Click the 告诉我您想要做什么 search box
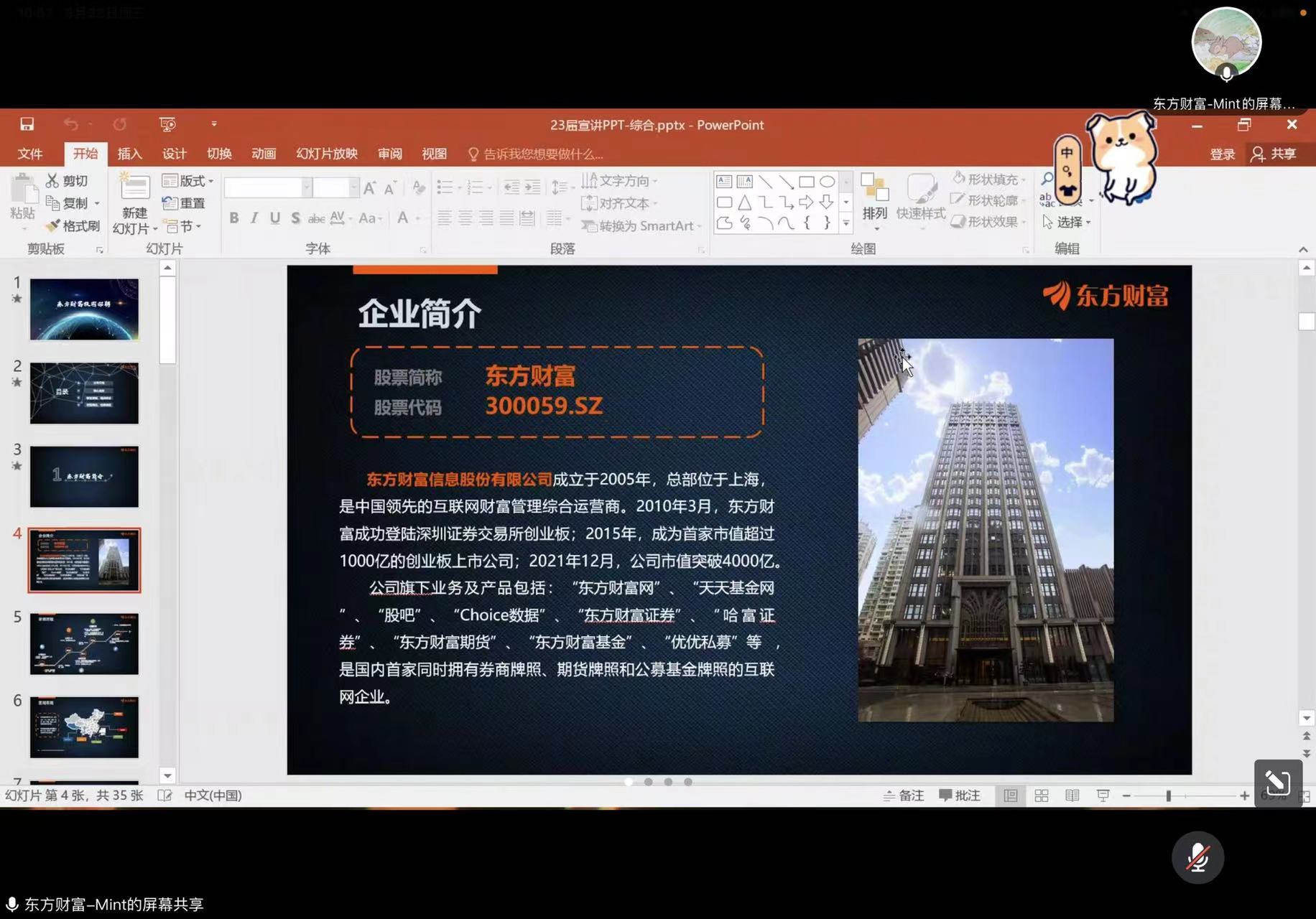This screenshot has height=919, width=1316. click(536, 154)
